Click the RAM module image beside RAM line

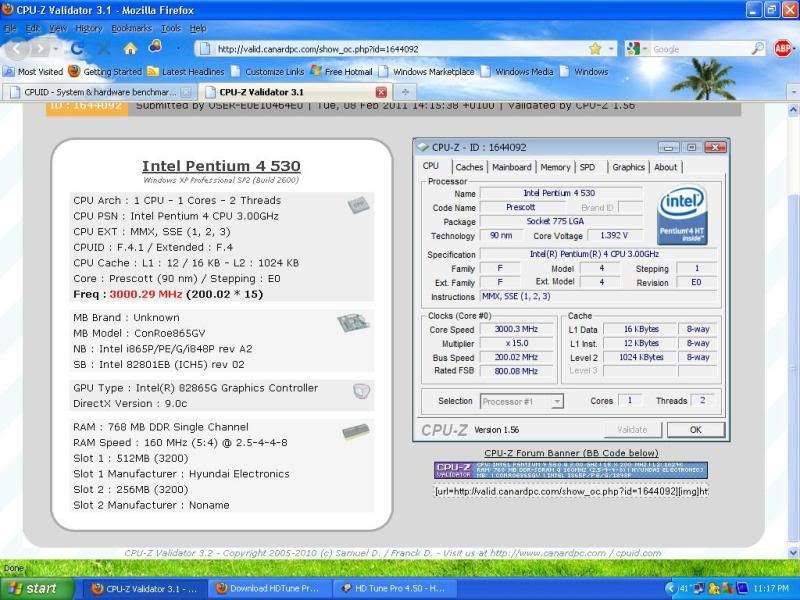[x=356, y=432]
